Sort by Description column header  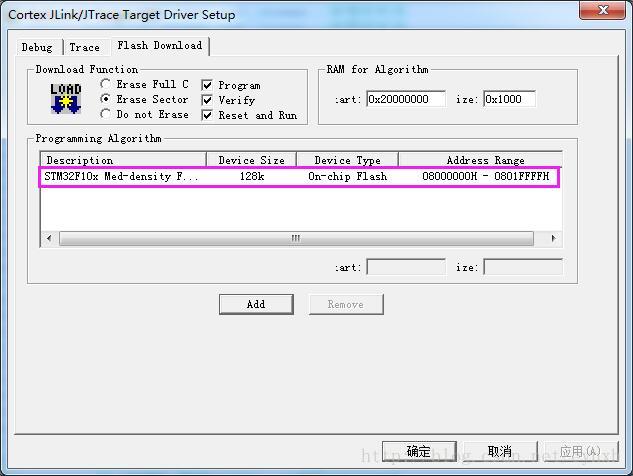tap(123, 160)
